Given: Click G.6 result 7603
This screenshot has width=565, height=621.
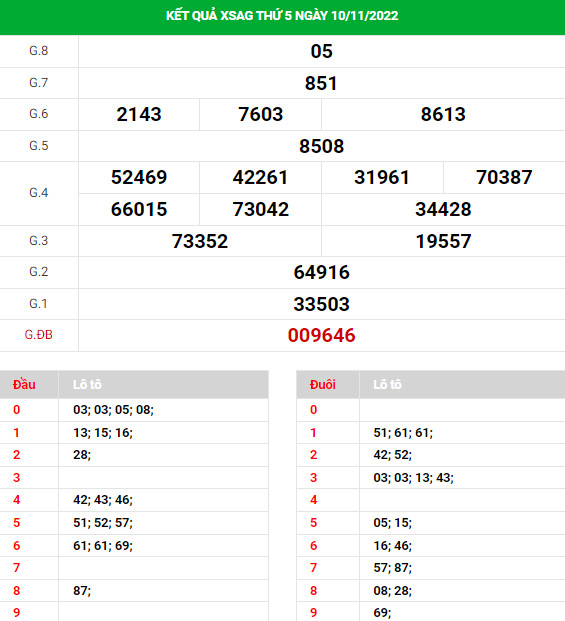Looking at the screenshot, I should click(261, 114).
